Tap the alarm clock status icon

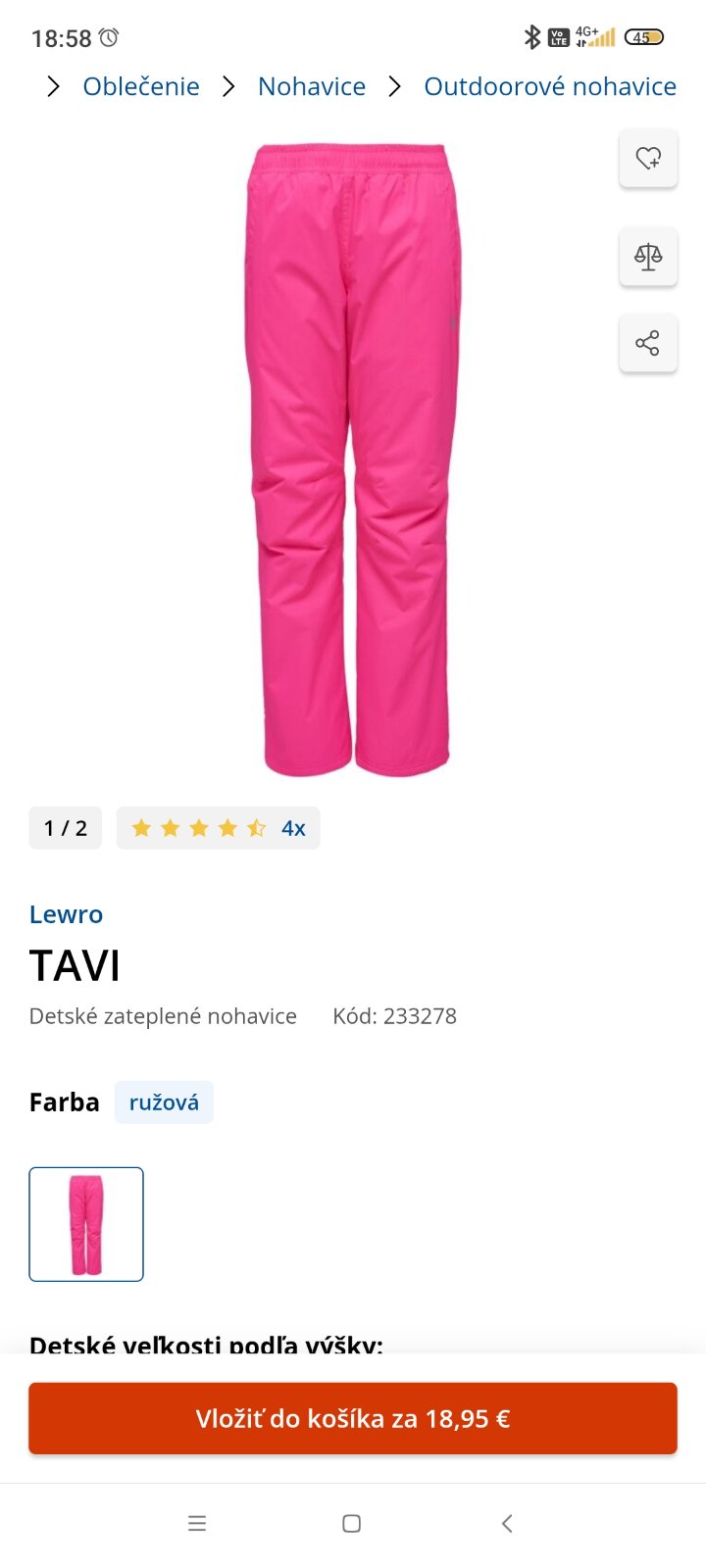point(109,37)
